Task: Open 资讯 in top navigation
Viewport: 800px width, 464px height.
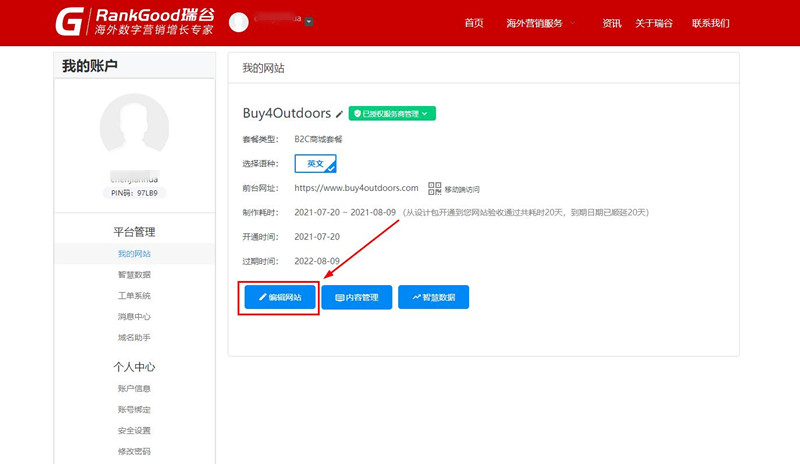Action: pyautogui.click(x=611, y=22)
